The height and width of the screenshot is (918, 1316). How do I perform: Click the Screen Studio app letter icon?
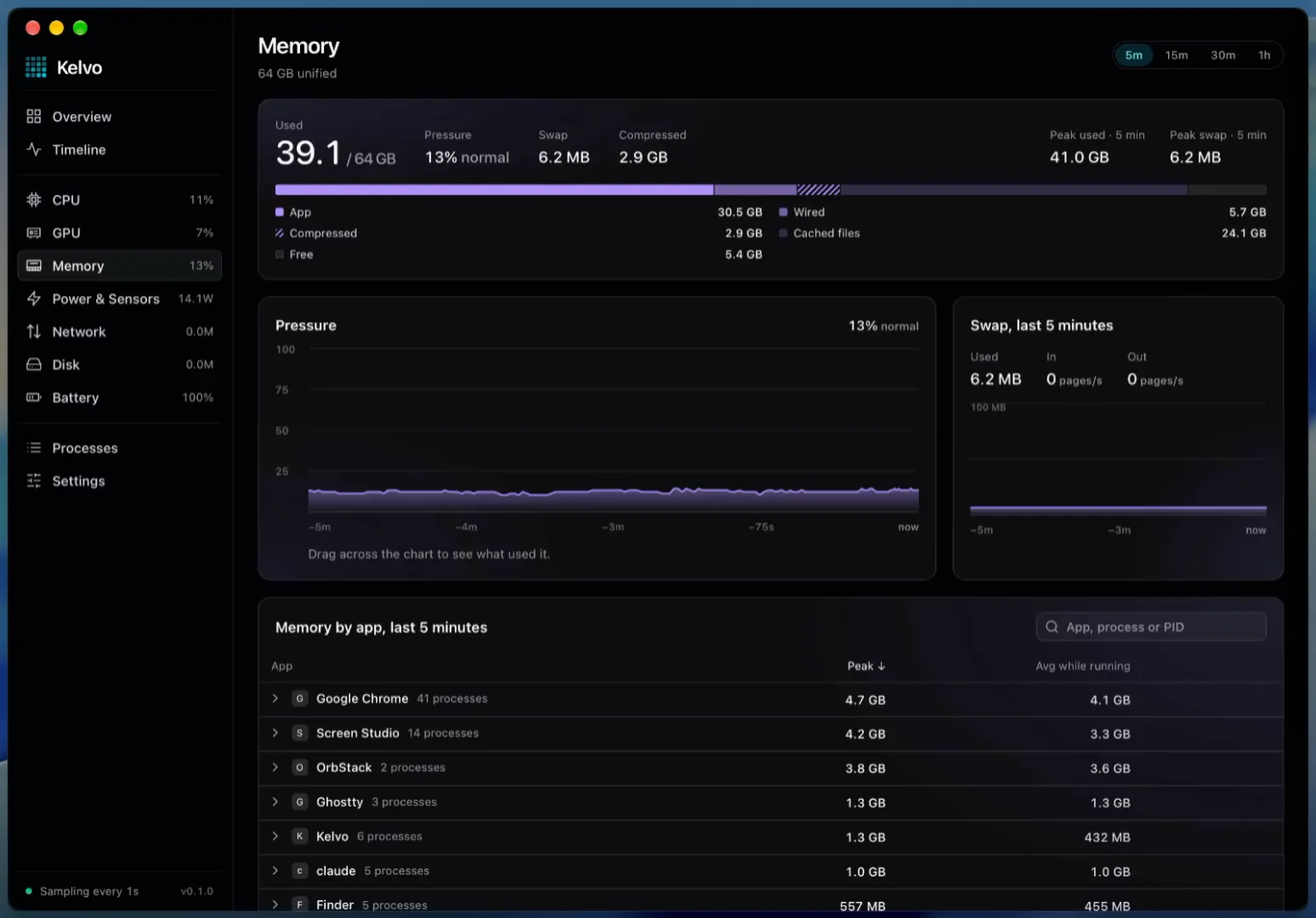coord(299,733)
